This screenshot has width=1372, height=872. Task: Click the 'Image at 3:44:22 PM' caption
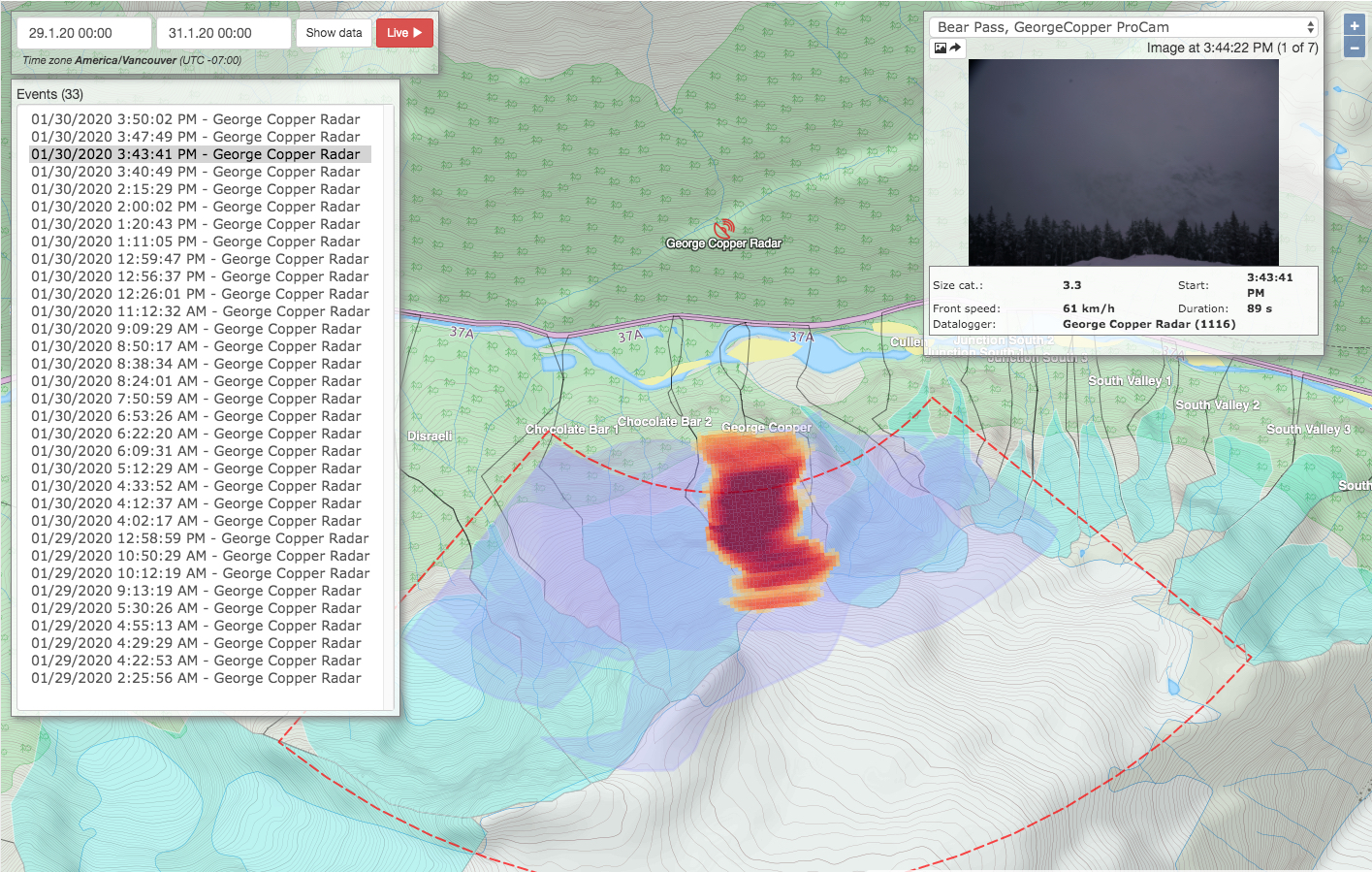[1232, 48]
